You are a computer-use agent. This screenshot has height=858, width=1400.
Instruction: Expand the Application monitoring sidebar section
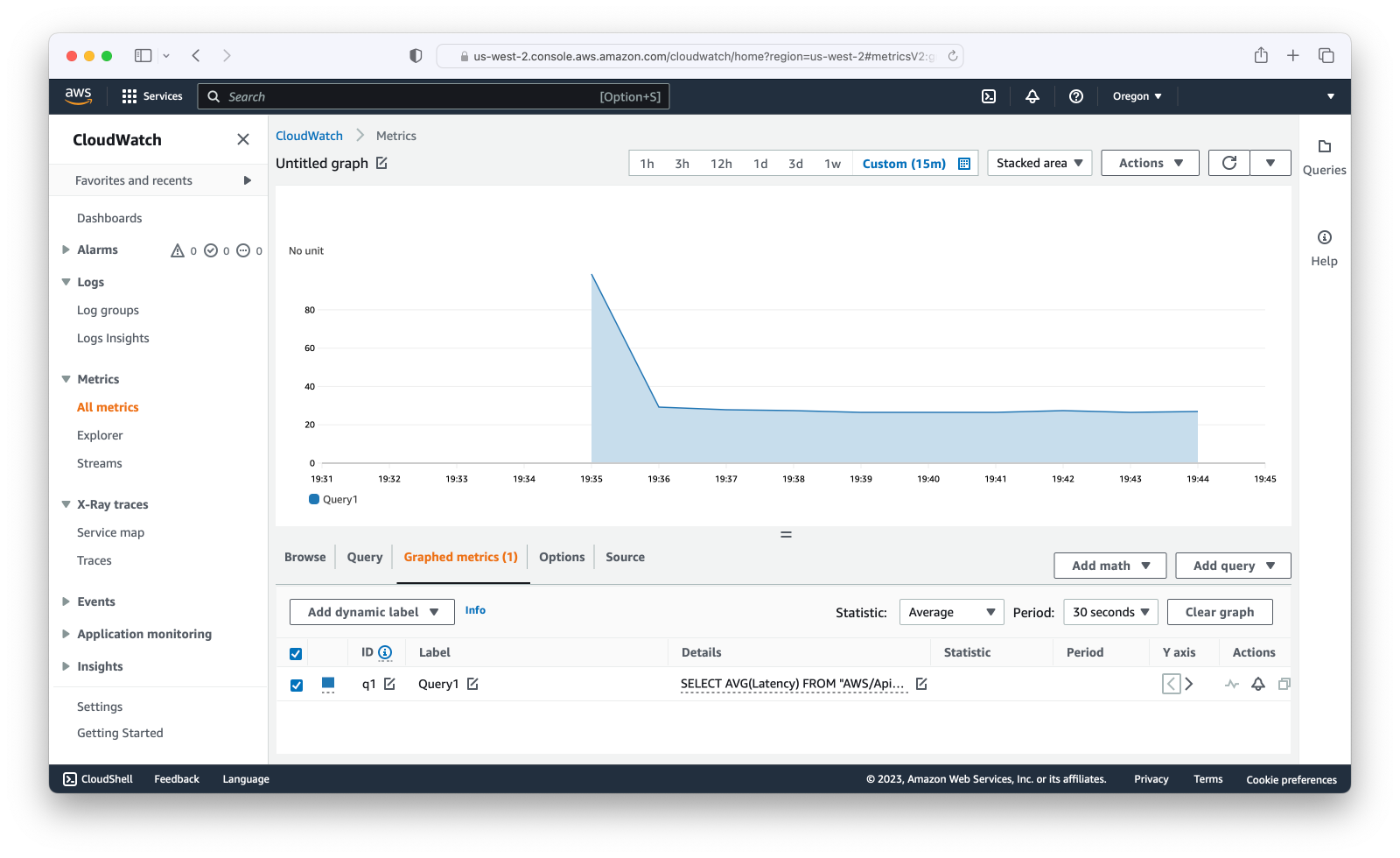[144, 634]
